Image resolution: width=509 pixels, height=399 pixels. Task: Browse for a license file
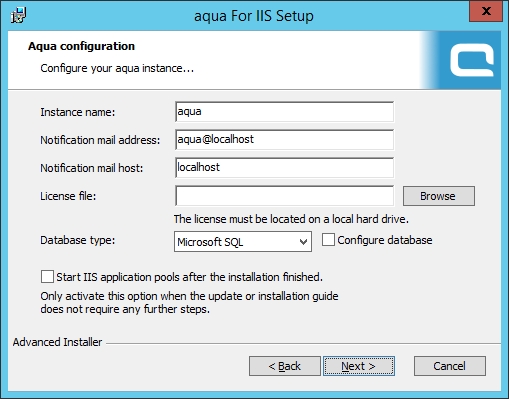coord(439,196)
